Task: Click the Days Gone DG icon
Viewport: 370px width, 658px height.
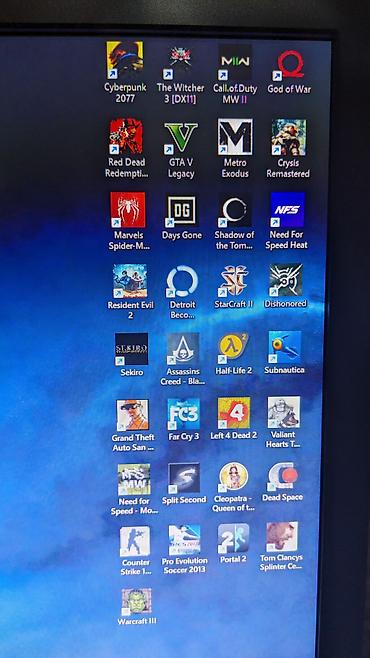Action: (182, 211)
